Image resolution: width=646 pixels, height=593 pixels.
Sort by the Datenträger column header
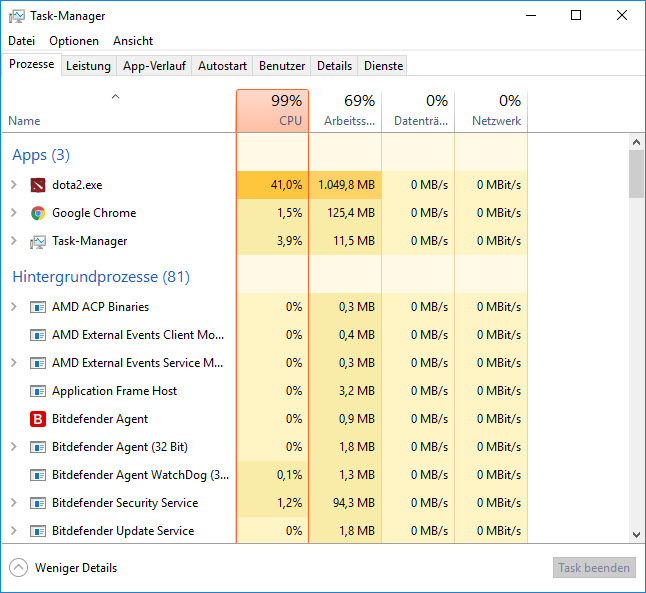pos(418,111)
